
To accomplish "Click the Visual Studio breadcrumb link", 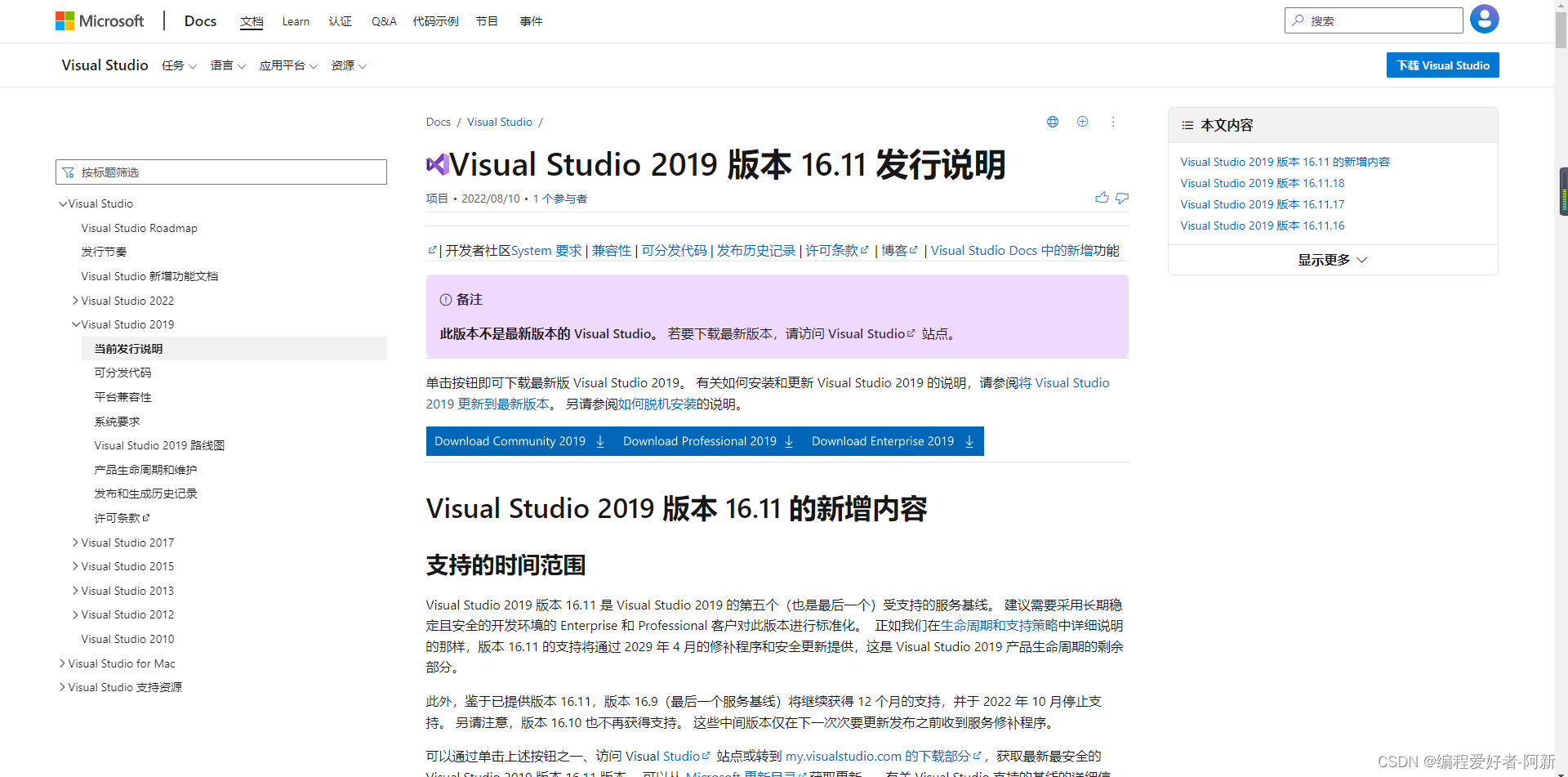I will pyautogui.click(x=500, y=122).
